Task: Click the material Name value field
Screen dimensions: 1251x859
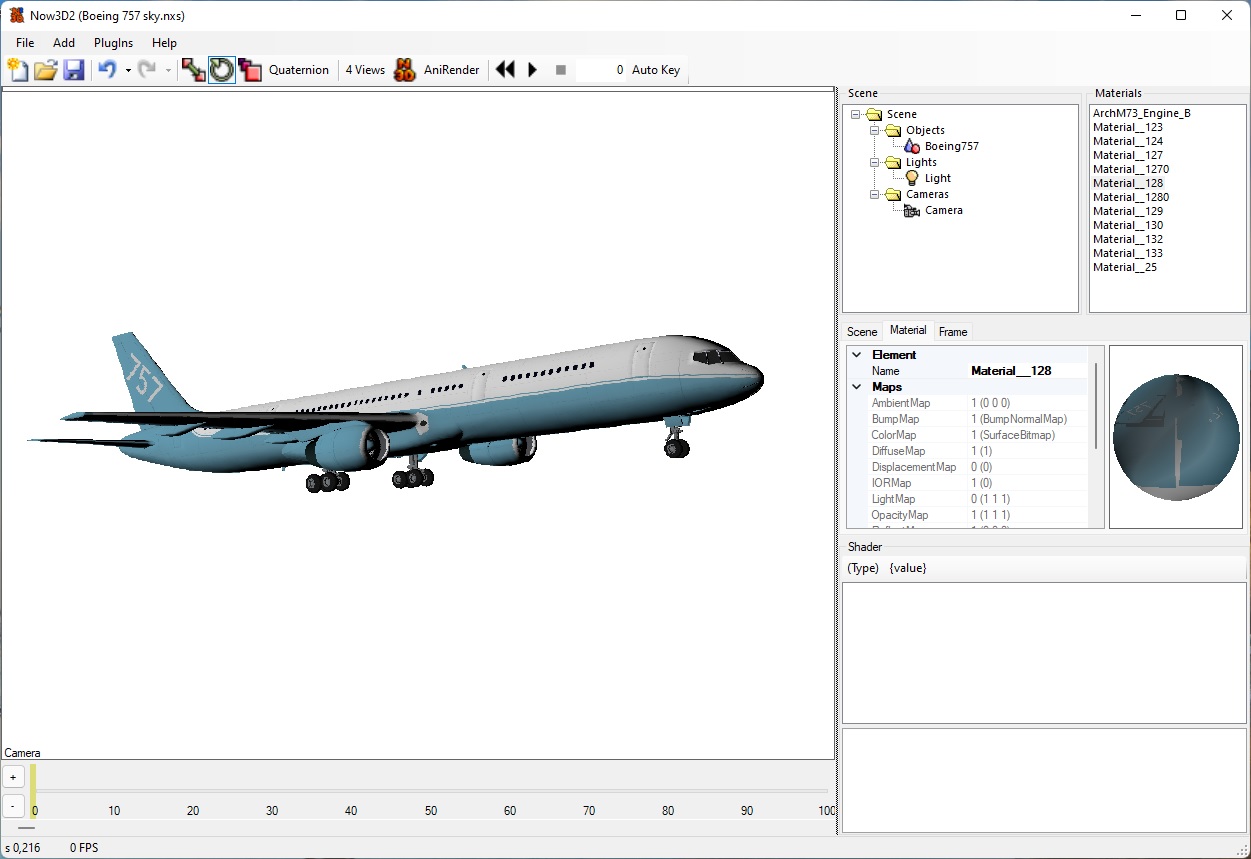Action: pos(1028,371)
